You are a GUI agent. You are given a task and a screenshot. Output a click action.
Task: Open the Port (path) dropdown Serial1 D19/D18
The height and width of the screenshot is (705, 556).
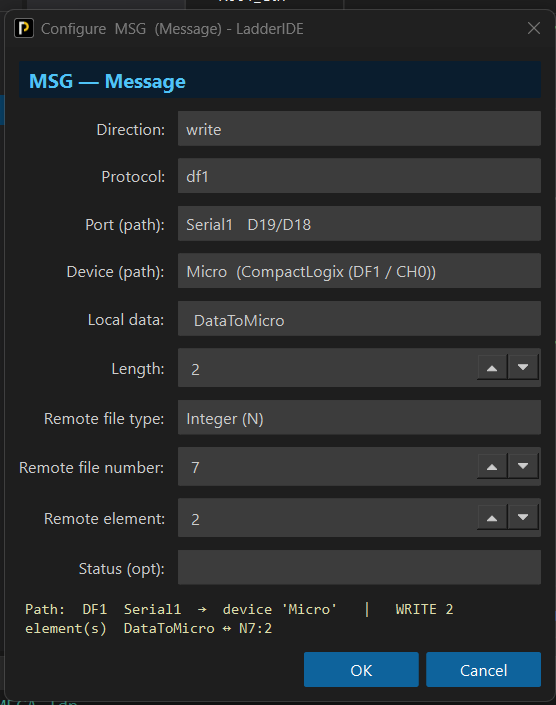coord(359,223)
